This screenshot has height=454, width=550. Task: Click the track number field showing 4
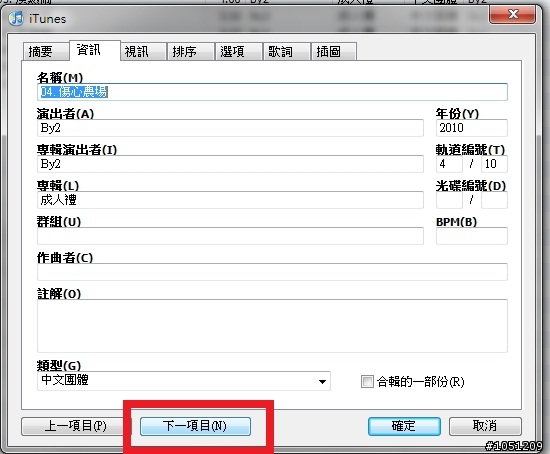pyautogui.click(x=449, y=164)
